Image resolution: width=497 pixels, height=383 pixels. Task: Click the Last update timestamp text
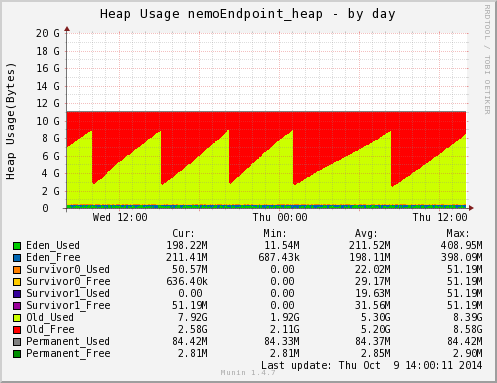pyautogui.click(x=371, y=365)
